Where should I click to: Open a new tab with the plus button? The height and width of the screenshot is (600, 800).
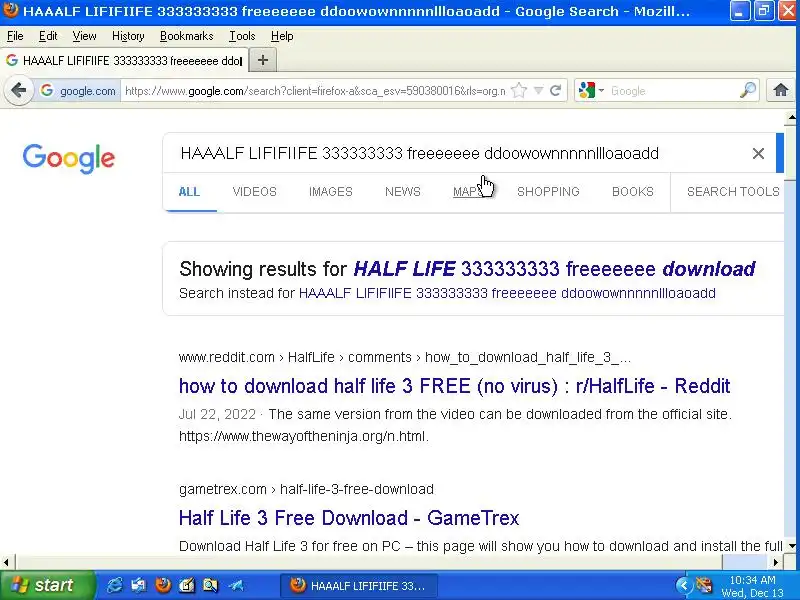click(263, 60)
